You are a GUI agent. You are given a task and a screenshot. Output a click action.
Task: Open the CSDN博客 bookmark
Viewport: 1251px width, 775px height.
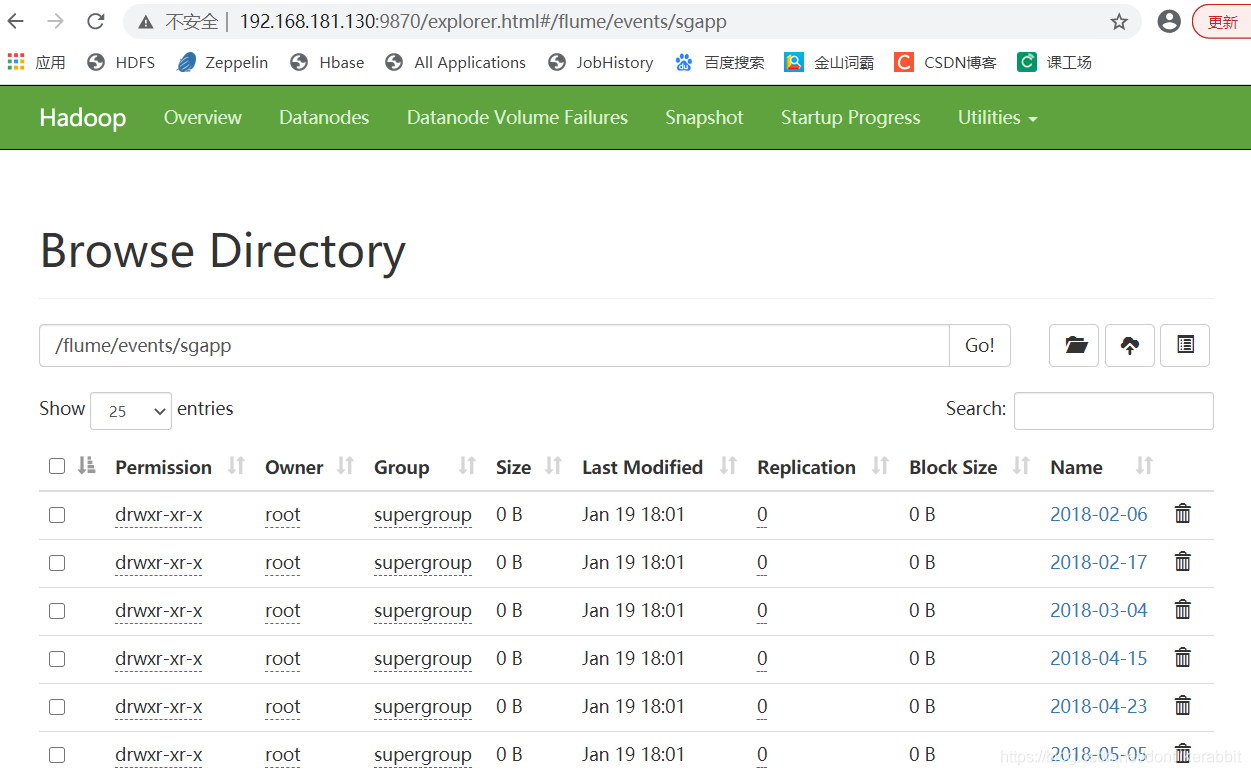(x=945, y=62)
